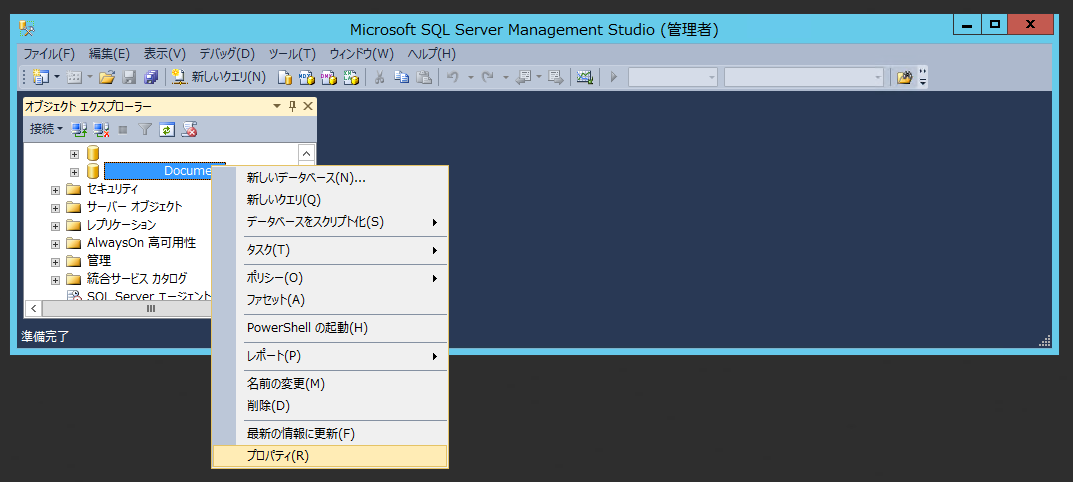Click the Paste clipboard icon

click(424, 77)
